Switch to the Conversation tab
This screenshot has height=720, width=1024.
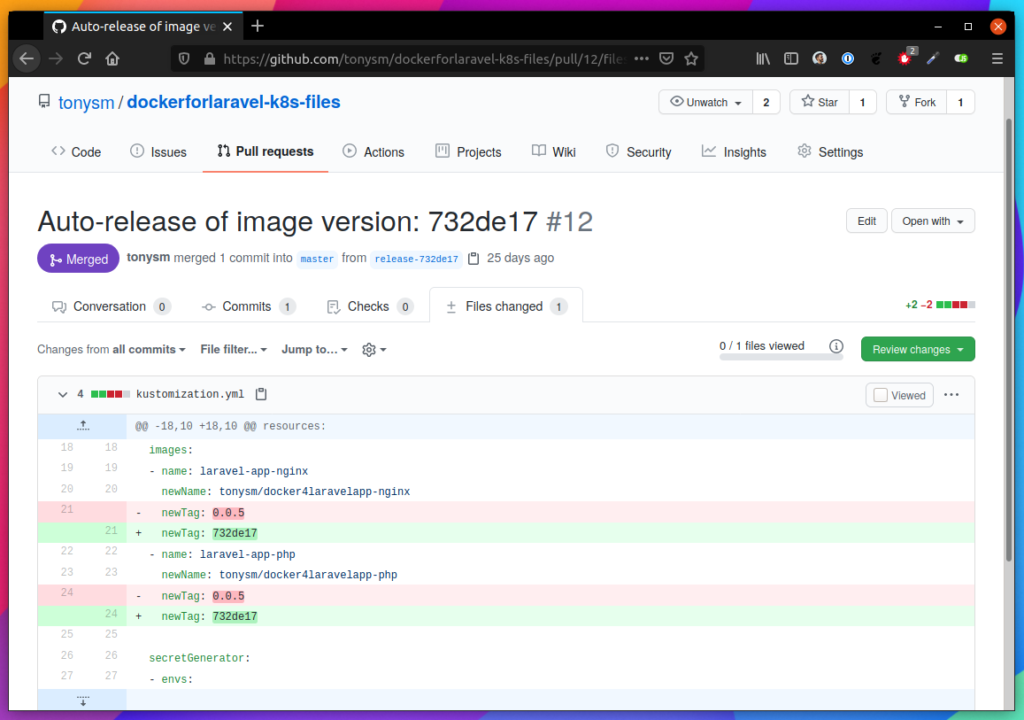(x=110, y=306)
